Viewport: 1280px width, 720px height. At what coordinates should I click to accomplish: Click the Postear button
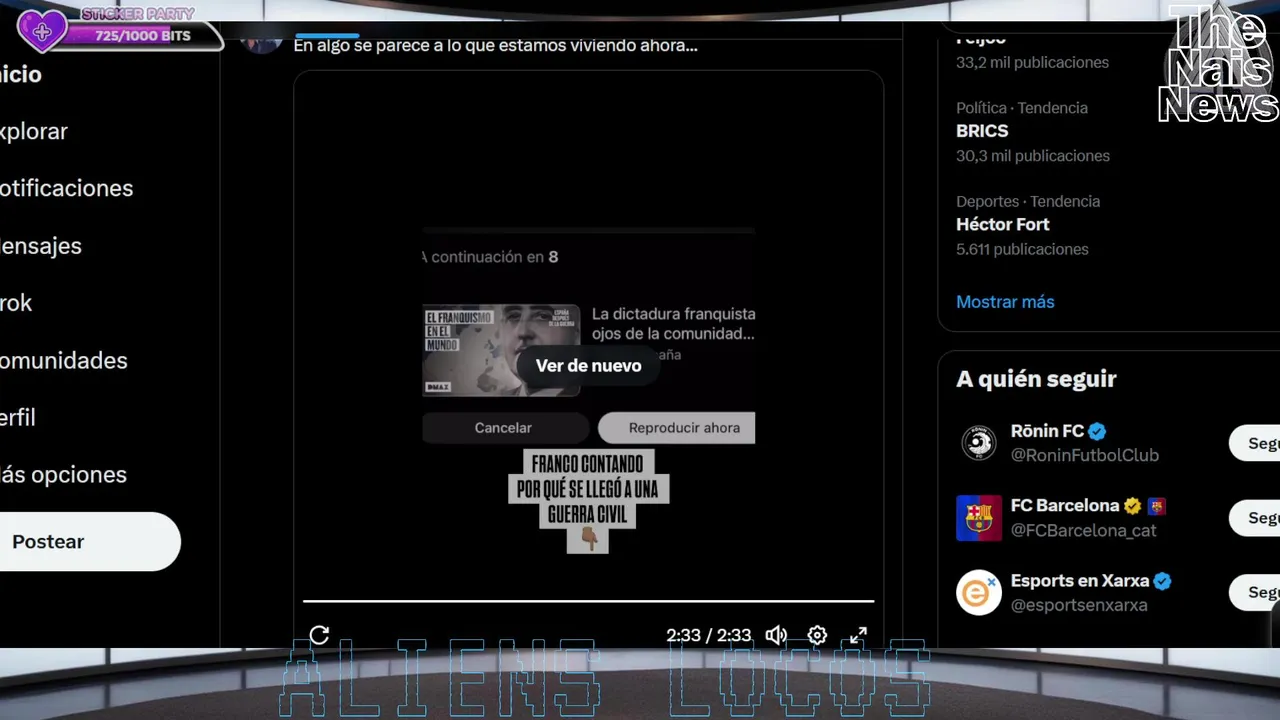[88, 542]
